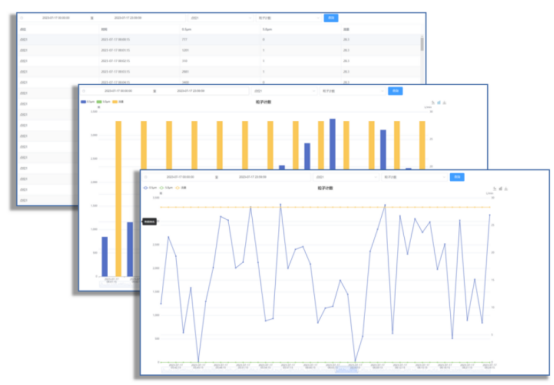554x385 pixels.
Task: Click the 5.0μm column header in table
Action: pos(267,29)
